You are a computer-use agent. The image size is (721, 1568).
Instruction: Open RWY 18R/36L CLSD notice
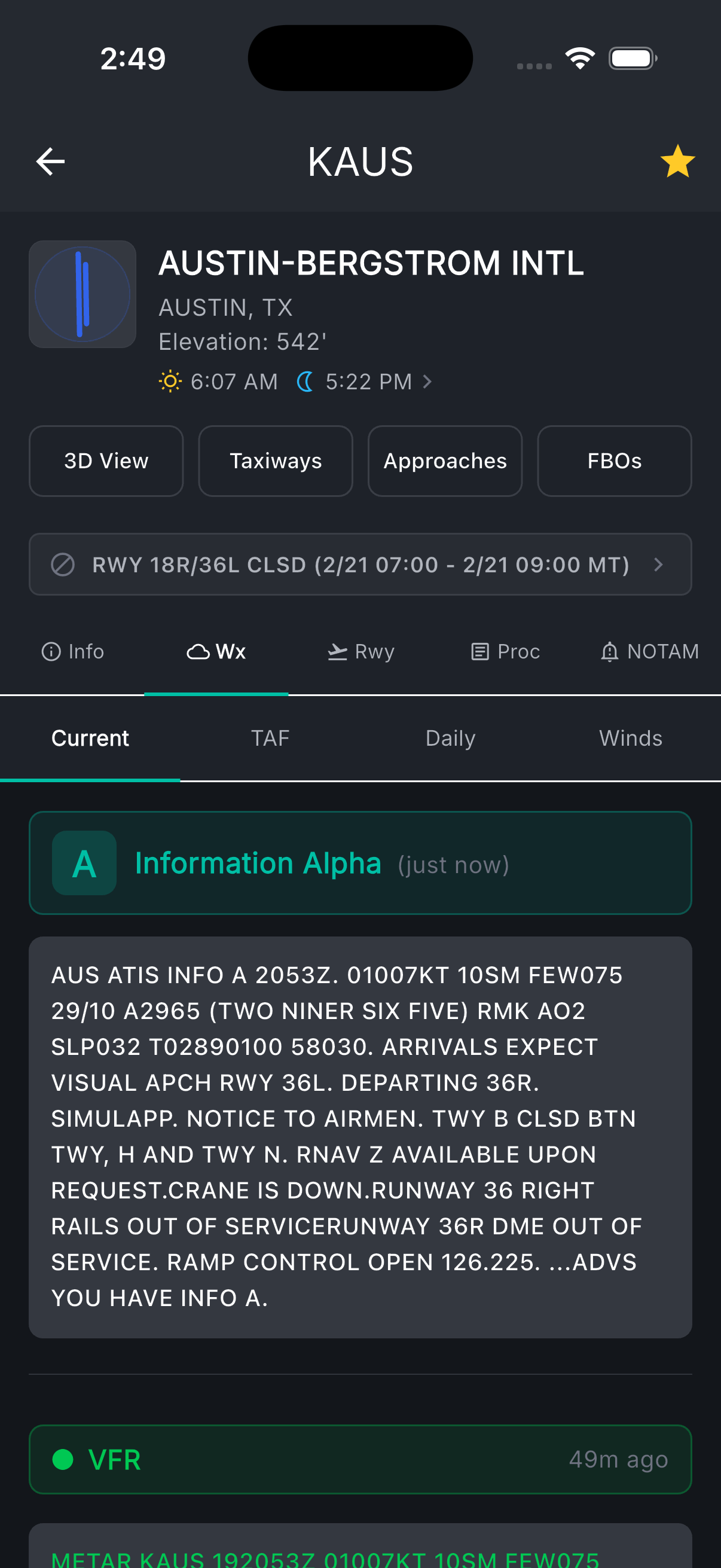click(x=360, y=565)
